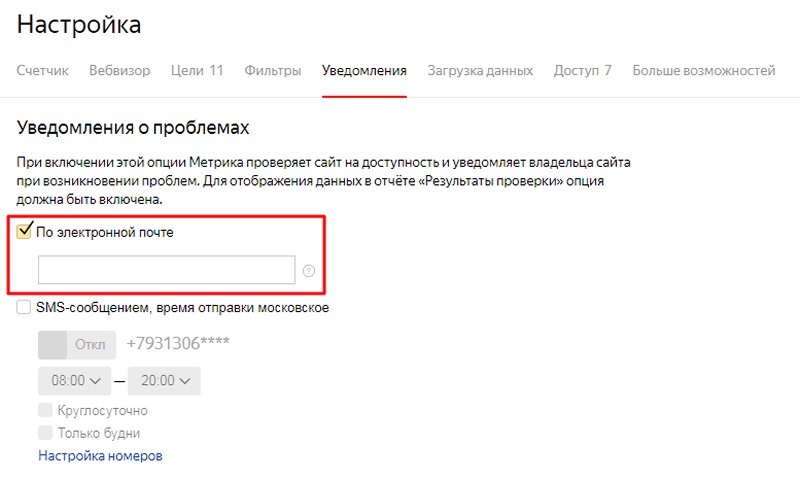800x480 pixels.
Task: Click the active 'Уведомления' tab
Action: [x=364, y=71]
